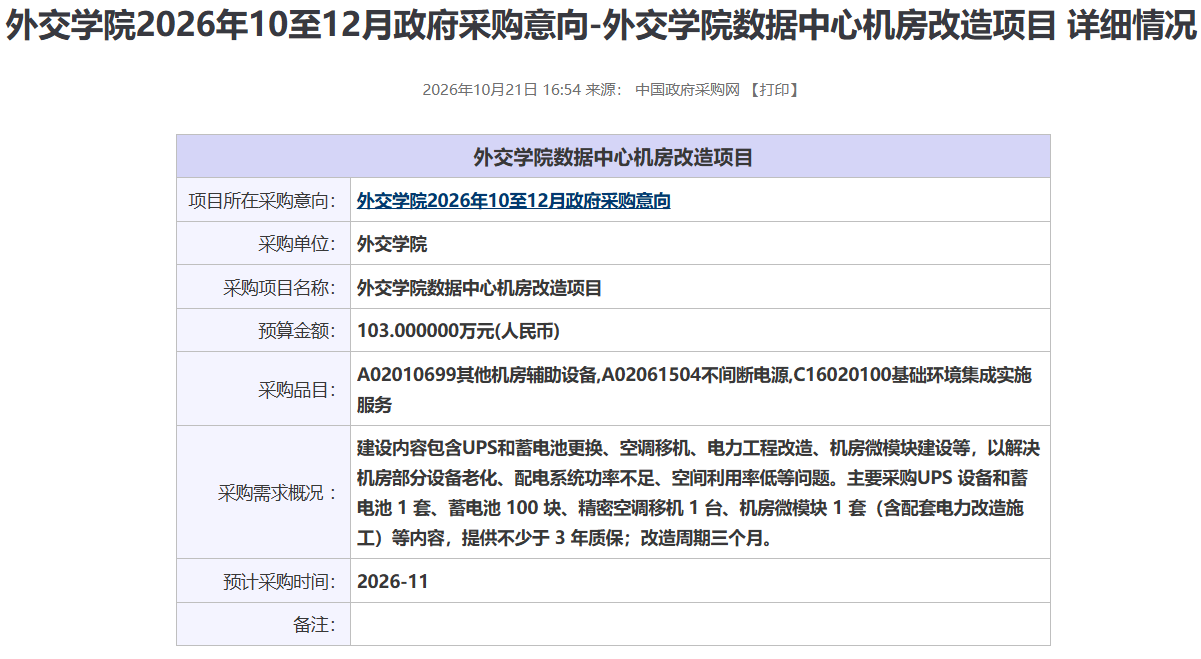This screenshot has width=1201, height=659.
Task: Click the 预计采购时间 label
Action: [279, 581]
